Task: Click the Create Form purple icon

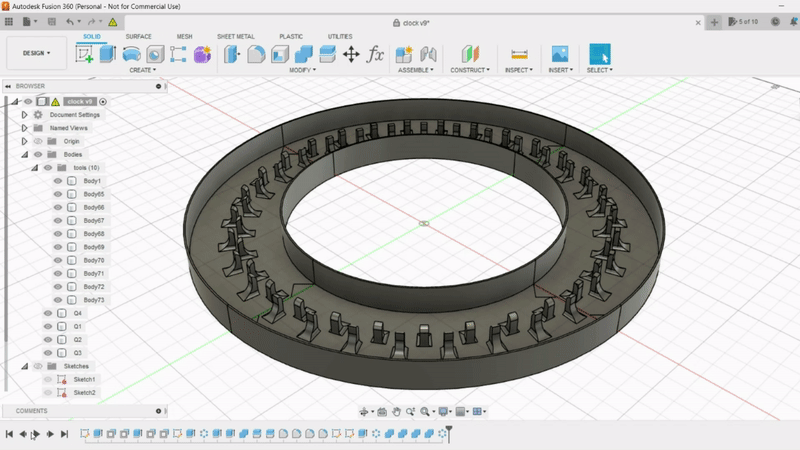Action: coord(202,54)
